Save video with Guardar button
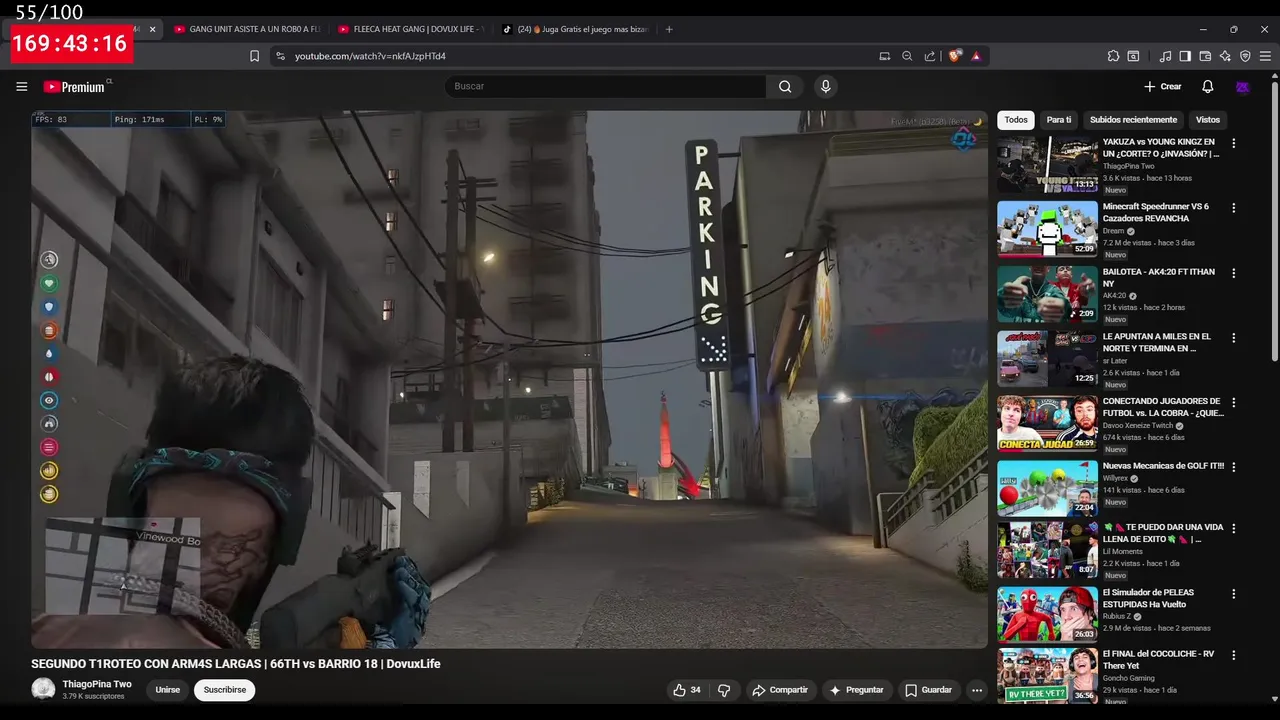The image size is (1280, 720). coord(928,690)
